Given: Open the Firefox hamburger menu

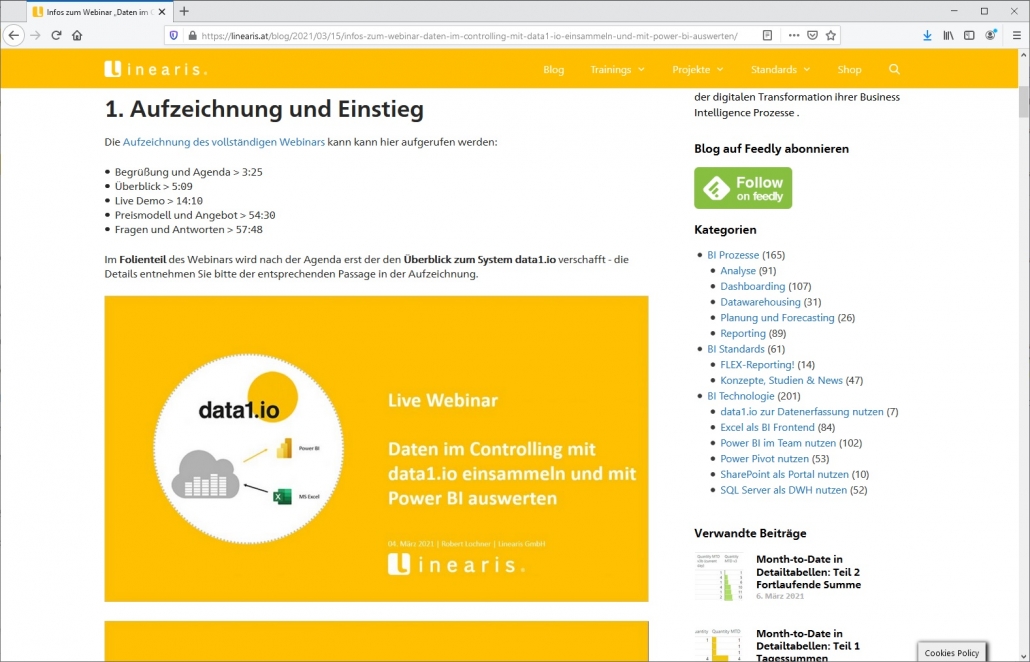Looking at the screenshot, I should [x=1015, y=35].
